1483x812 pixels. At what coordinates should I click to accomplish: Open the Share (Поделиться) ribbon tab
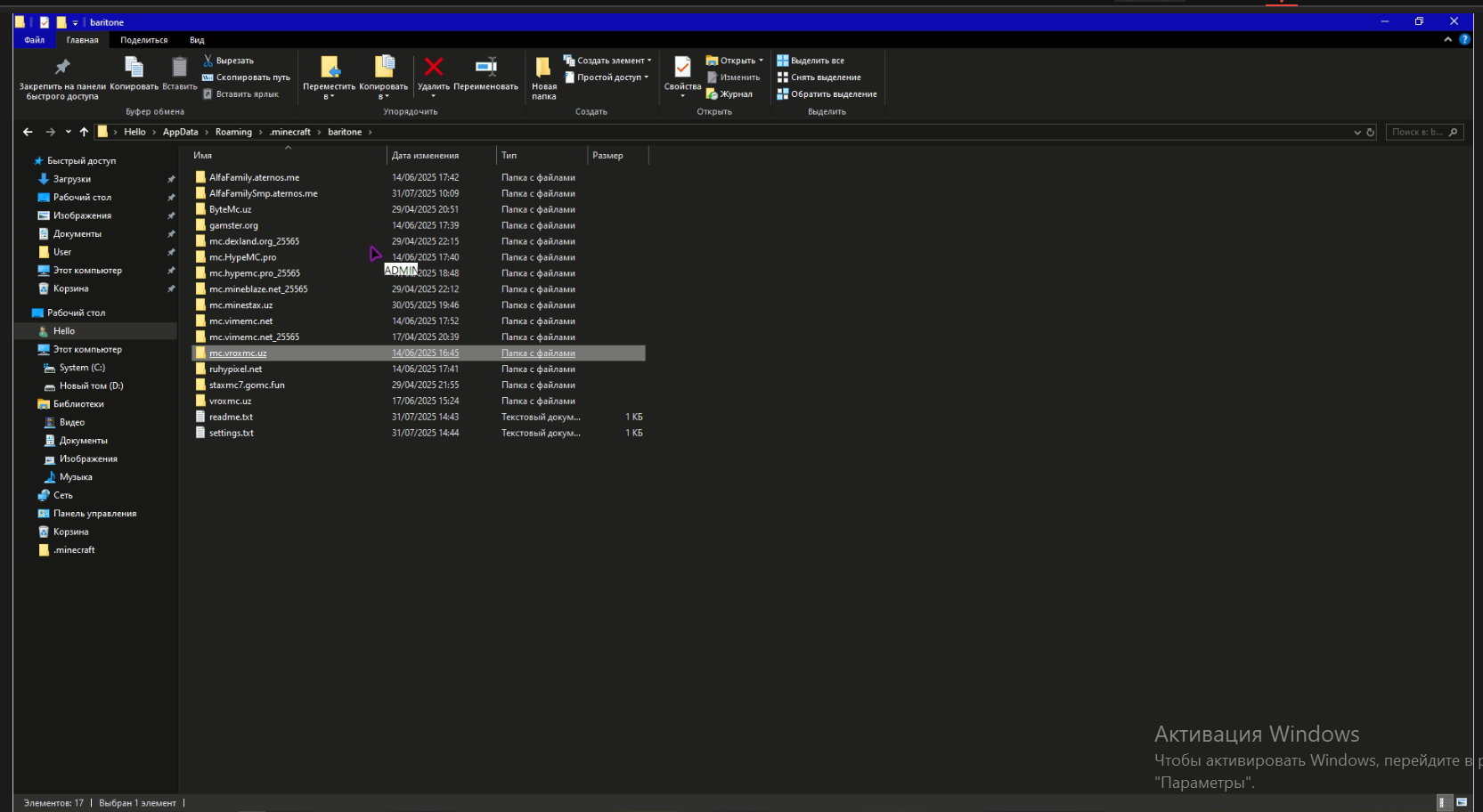[143, 40]
